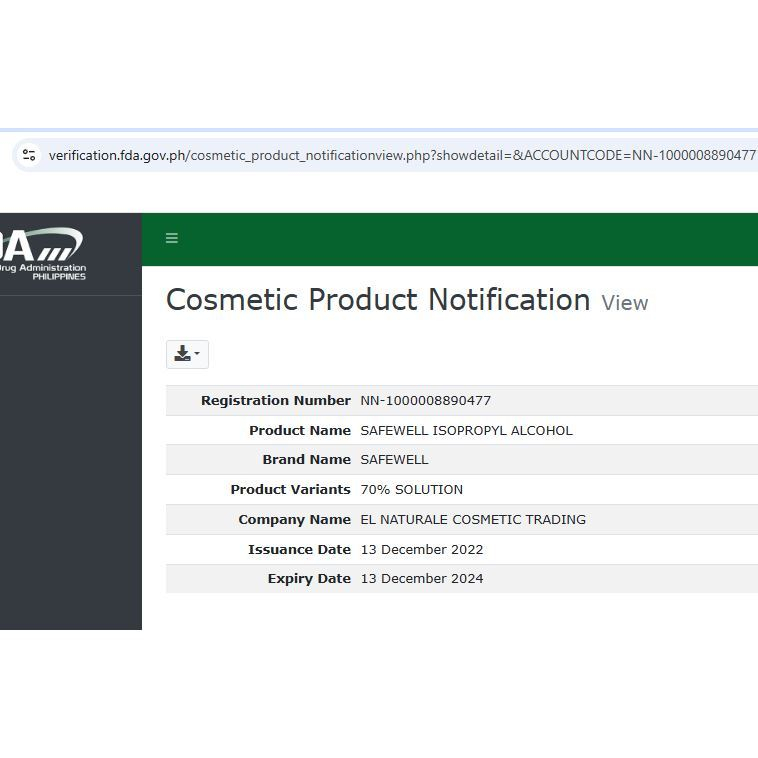Screen dimensions: 758x758
Task: Toggle the sidebar with the hamburger icon
Action: point(172,238)
